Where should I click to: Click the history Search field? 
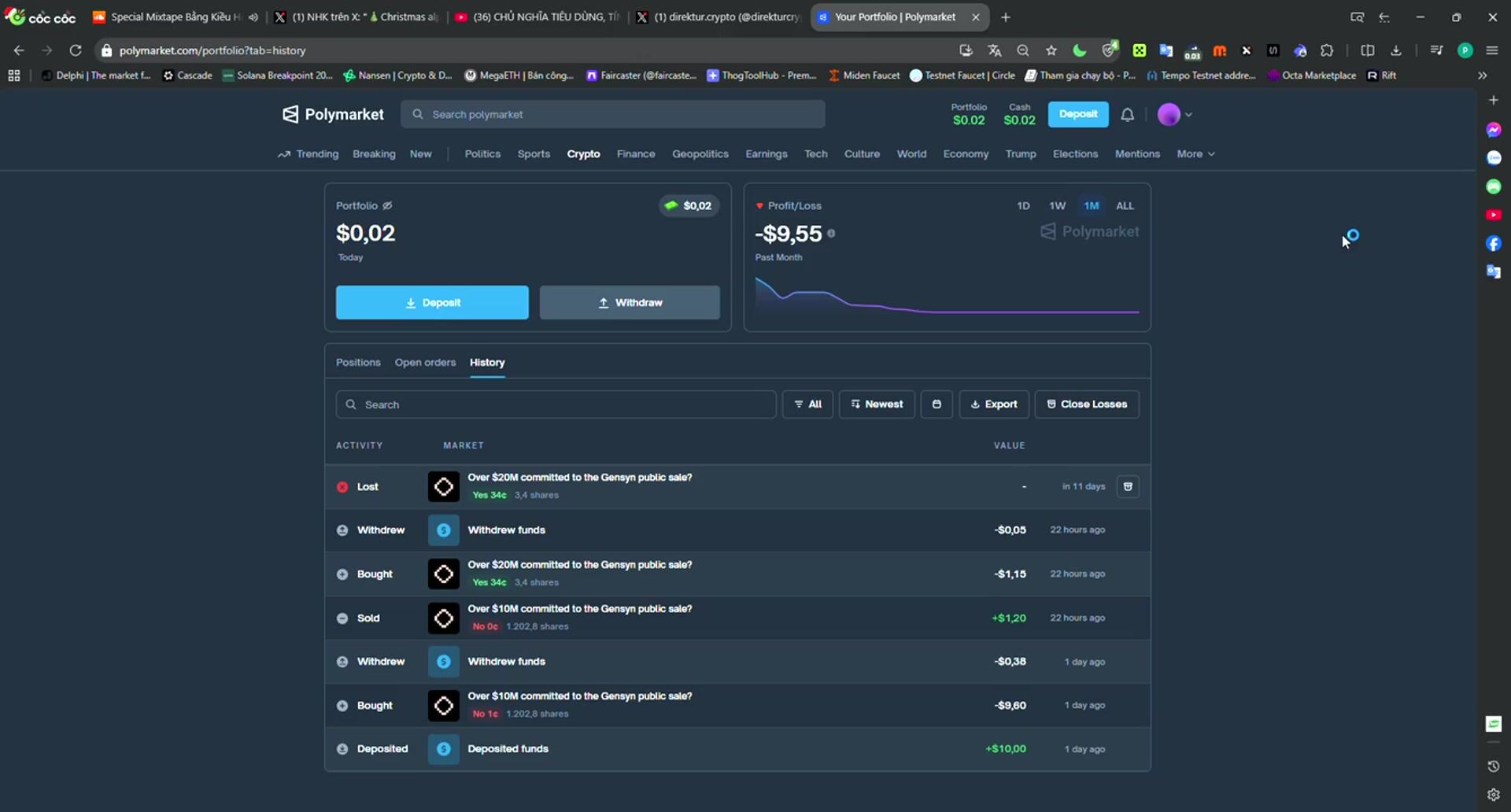(x=556, y=404)
